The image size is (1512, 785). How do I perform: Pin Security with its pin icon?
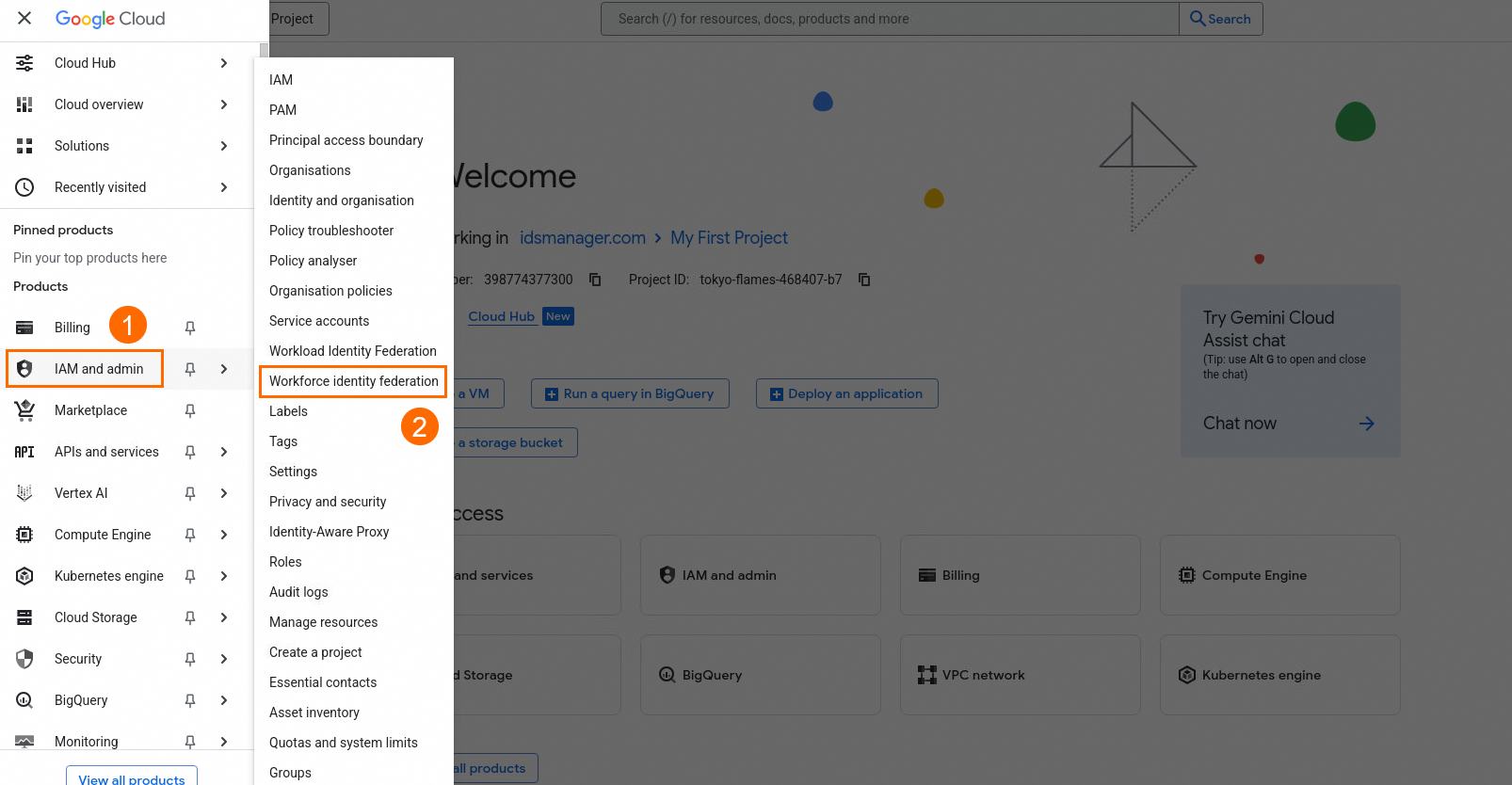click(x=190, y=659)
